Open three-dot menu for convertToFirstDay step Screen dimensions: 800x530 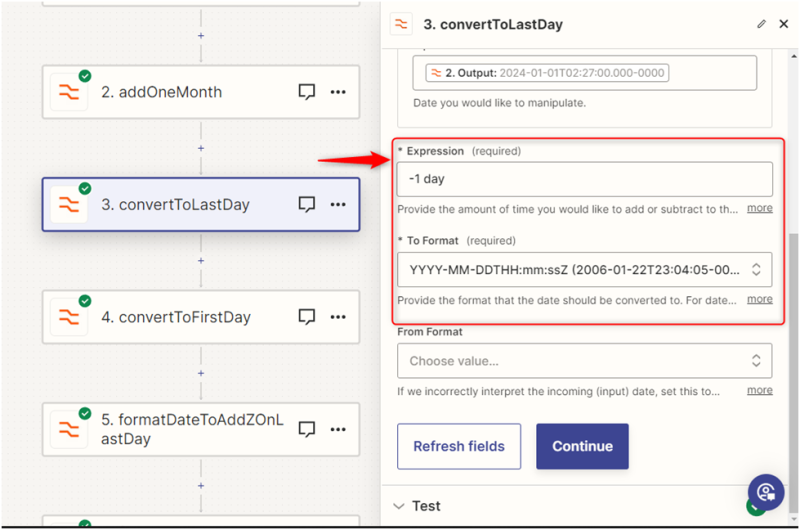338,317
